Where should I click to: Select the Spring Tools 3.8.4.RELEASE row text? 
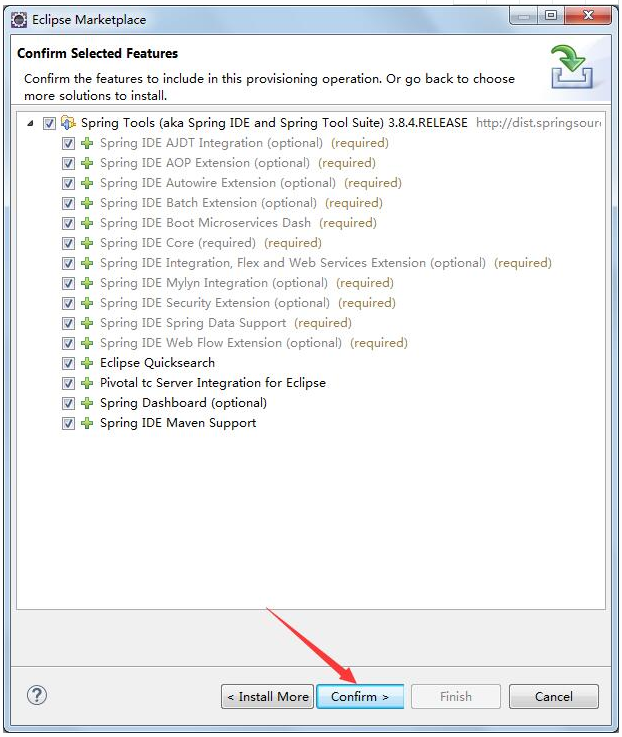pyautogui.click(x=274, y=123)
